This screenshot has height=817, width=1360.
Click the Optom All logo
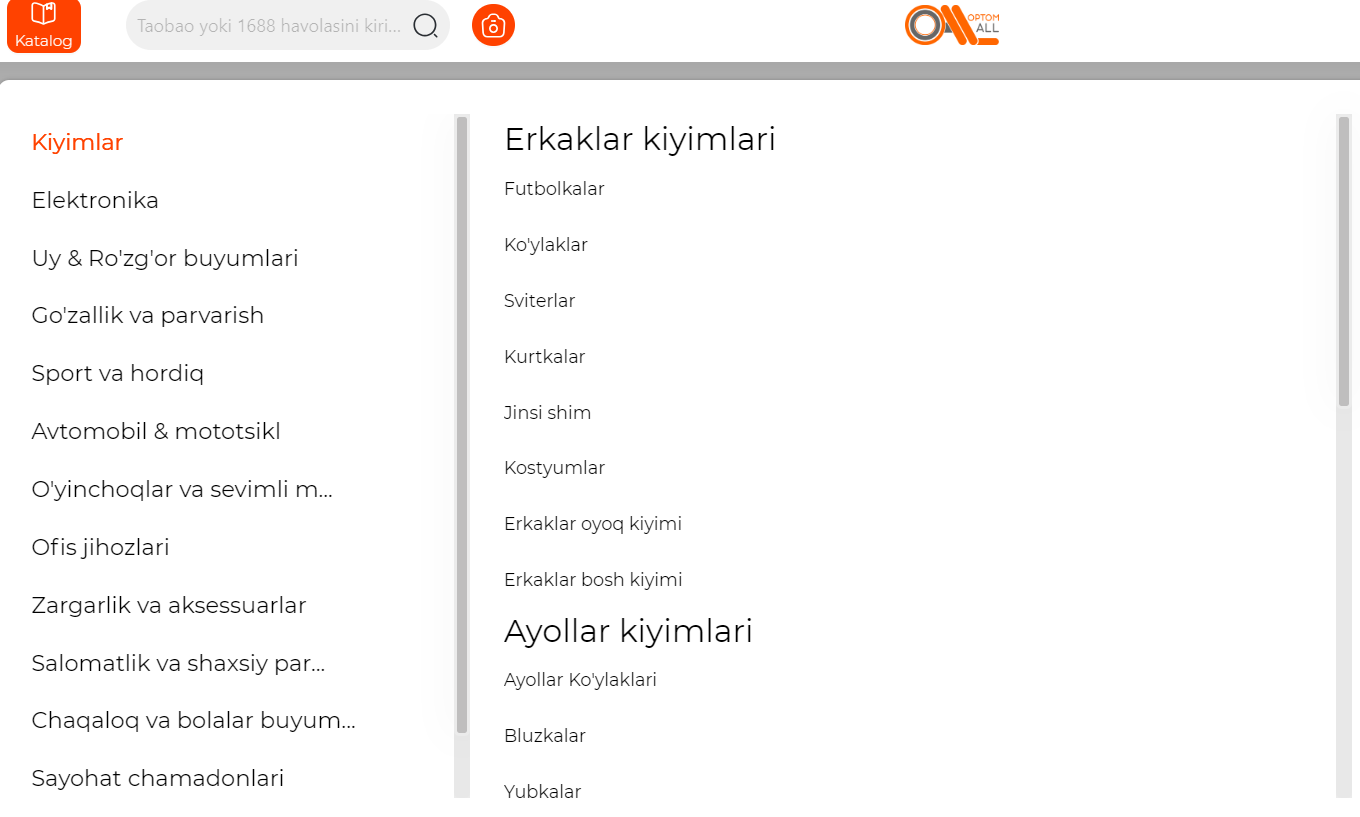pos(951,26)
